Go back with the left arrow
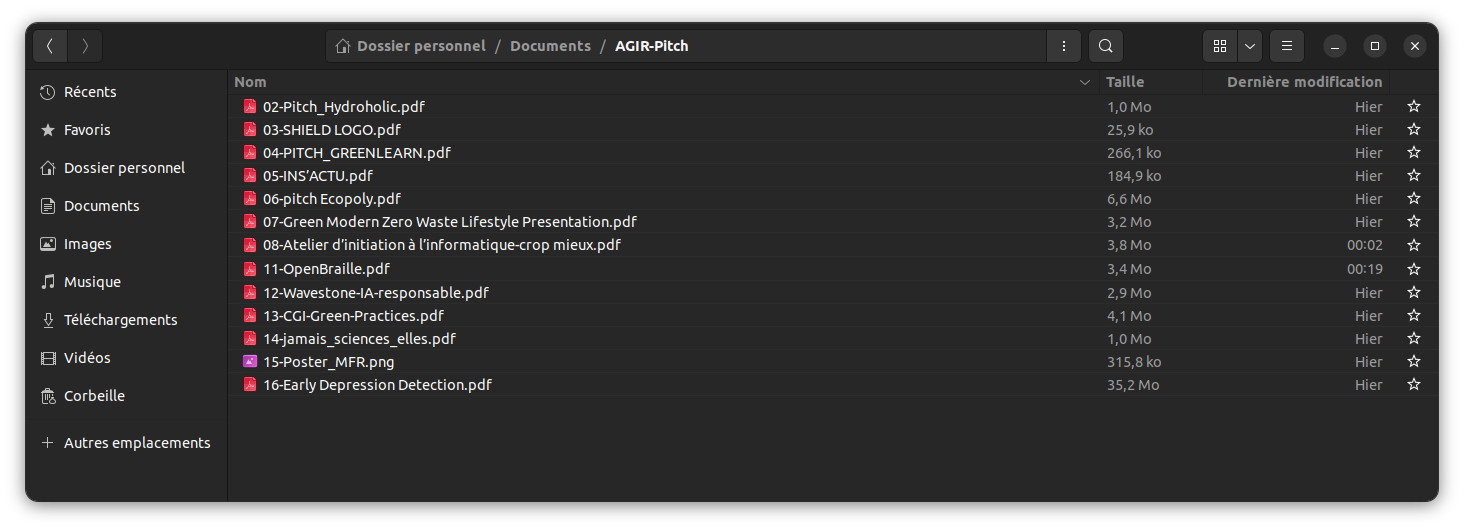This screenshot has width=1464, height=530. (x=50, y=46)
